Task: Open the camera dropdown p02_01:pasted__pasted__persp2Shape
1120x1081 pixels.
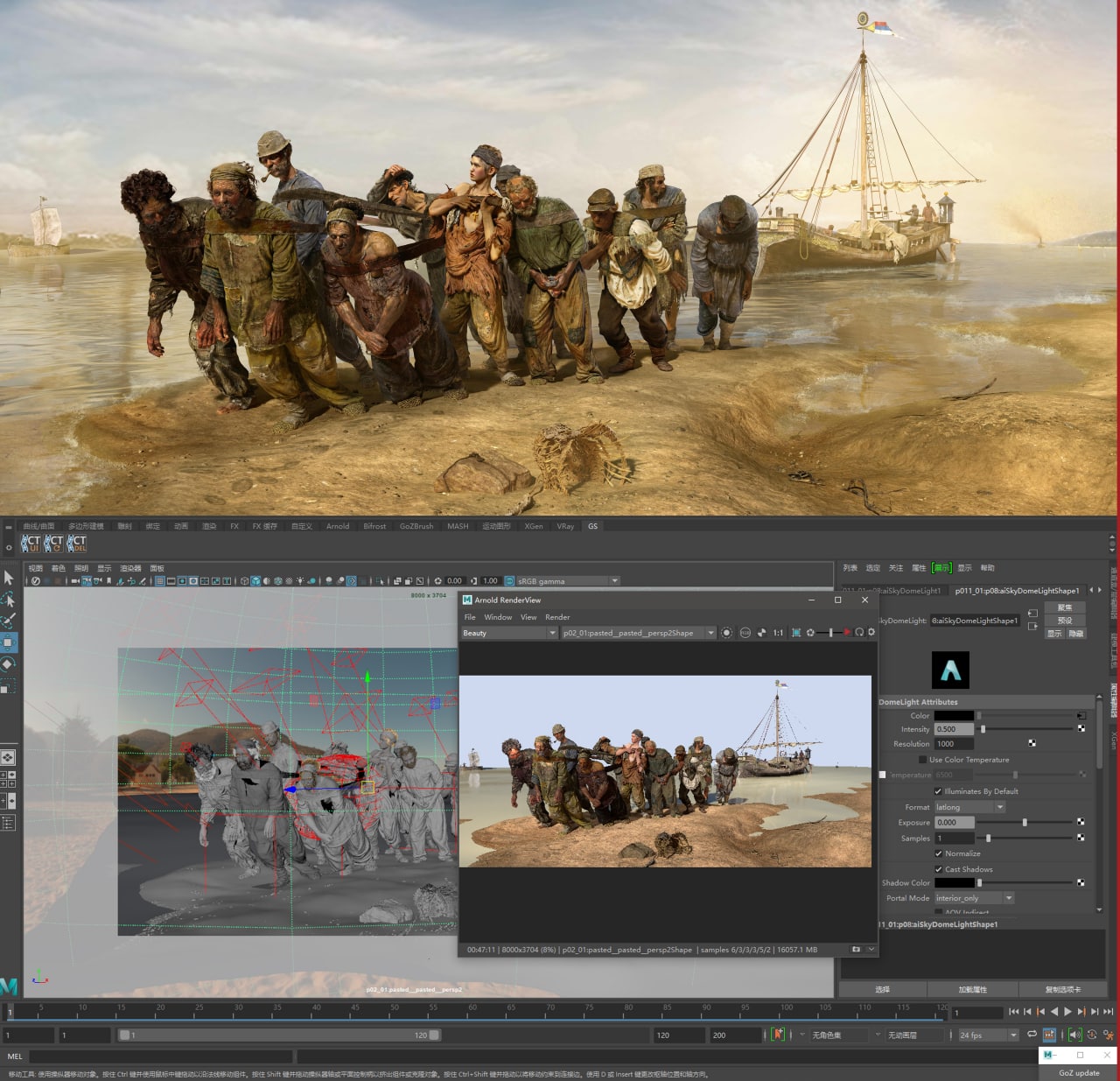Action: point(638,633)
